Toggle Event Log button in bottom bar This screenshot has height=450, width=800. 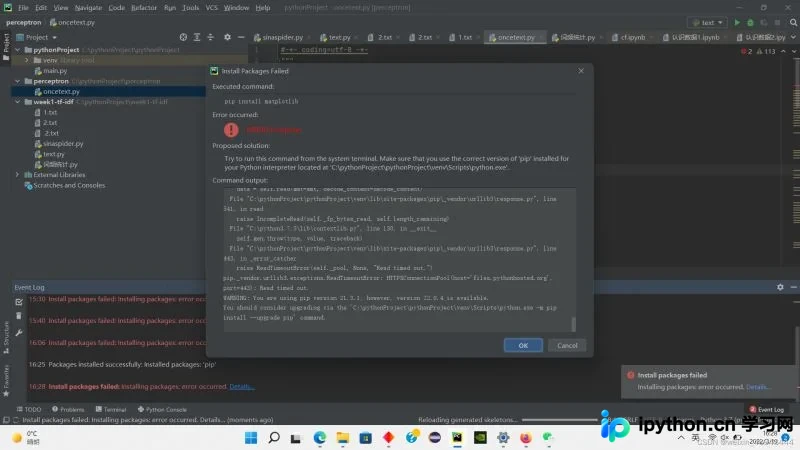point(766,410)
